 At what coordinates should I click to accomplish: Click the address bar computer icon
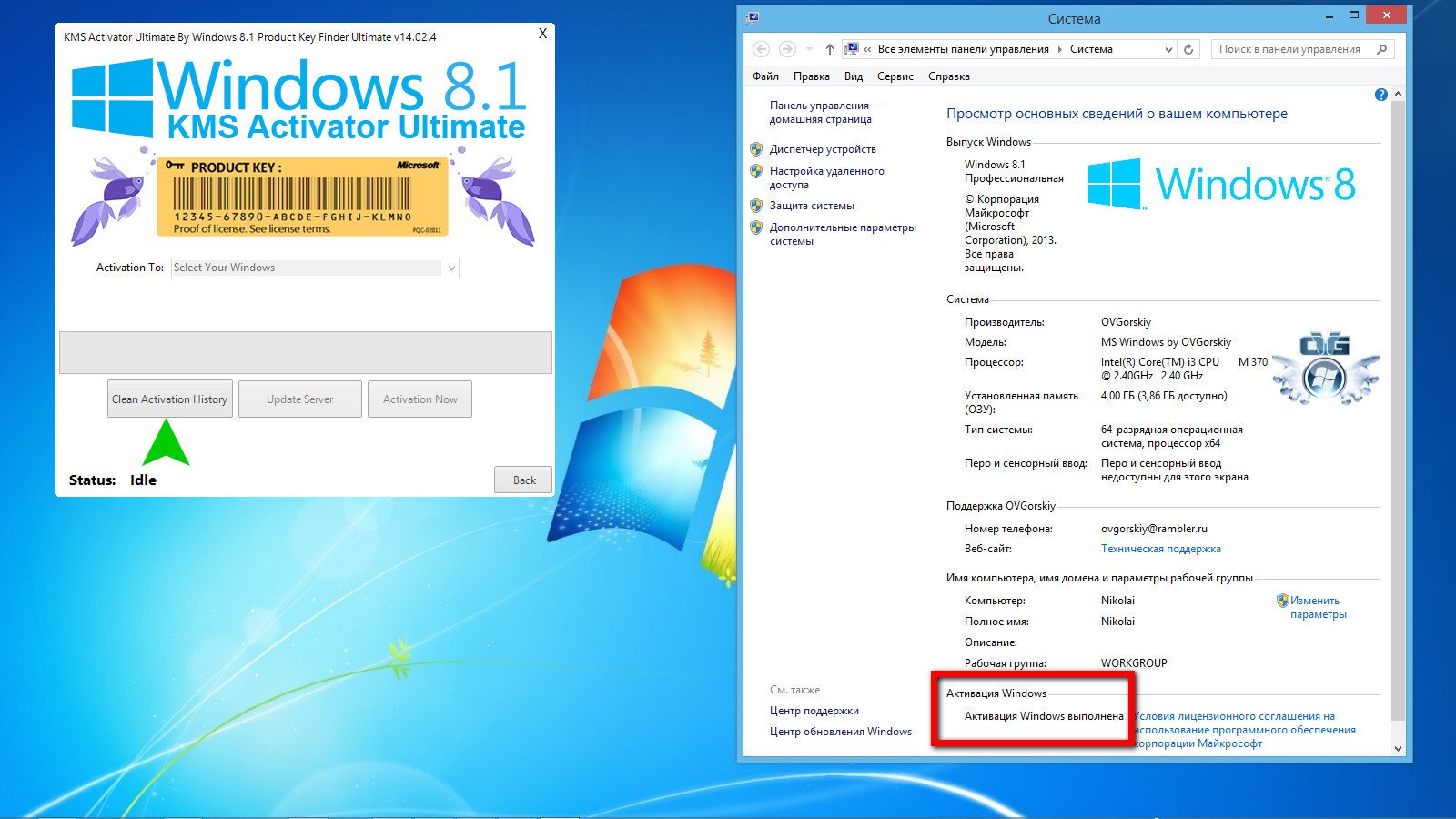click(851, 49)
